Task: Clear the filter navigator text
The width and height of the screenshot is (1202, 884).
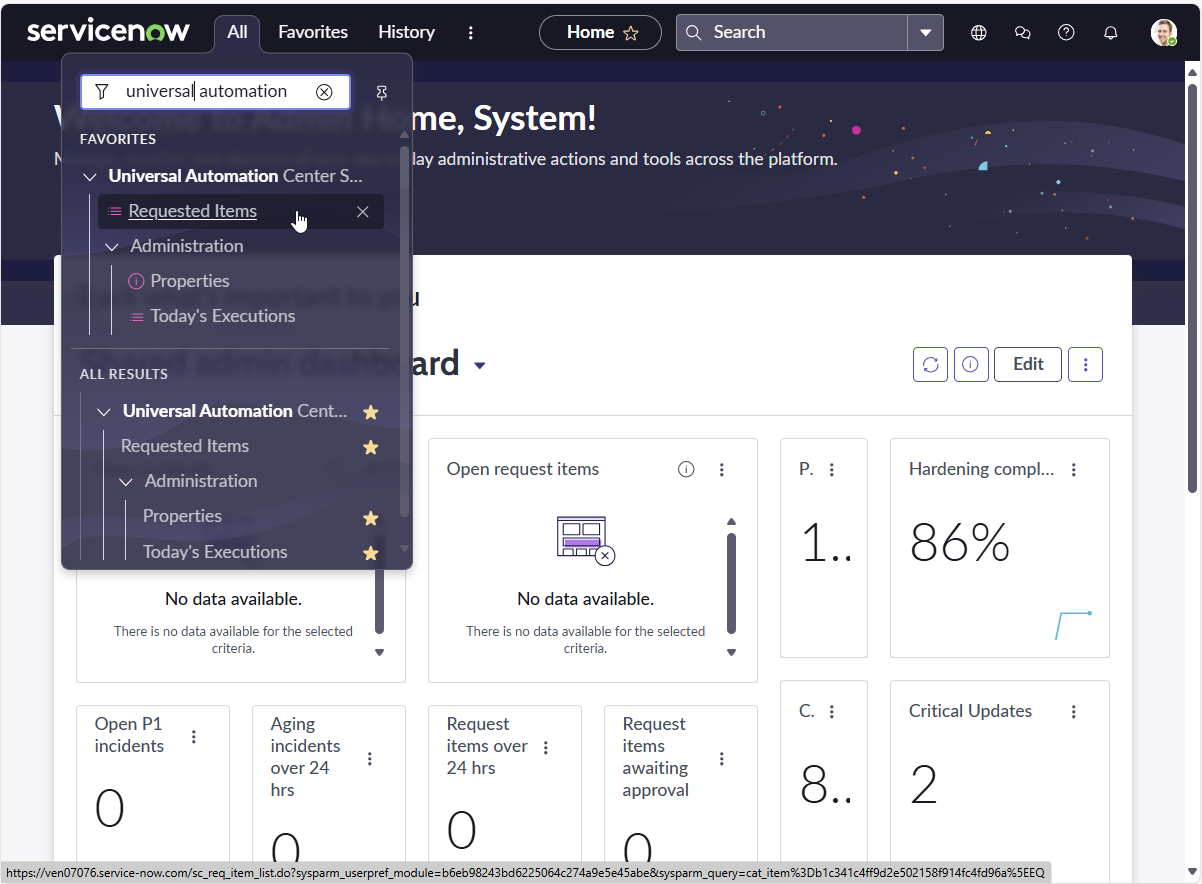Action: 324,92
